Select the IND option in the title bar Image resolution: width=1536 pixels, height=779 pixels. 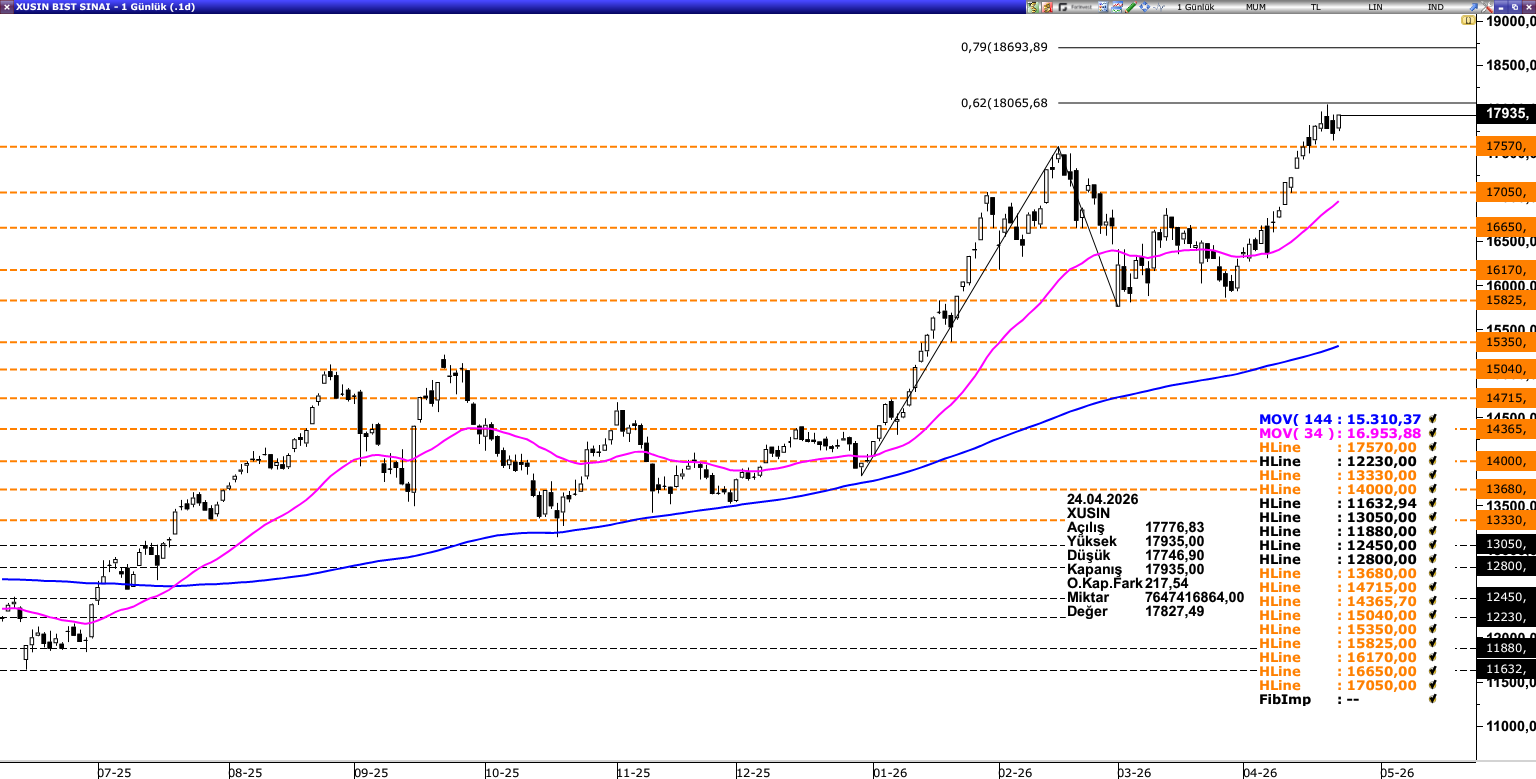tap(1435, 7)
